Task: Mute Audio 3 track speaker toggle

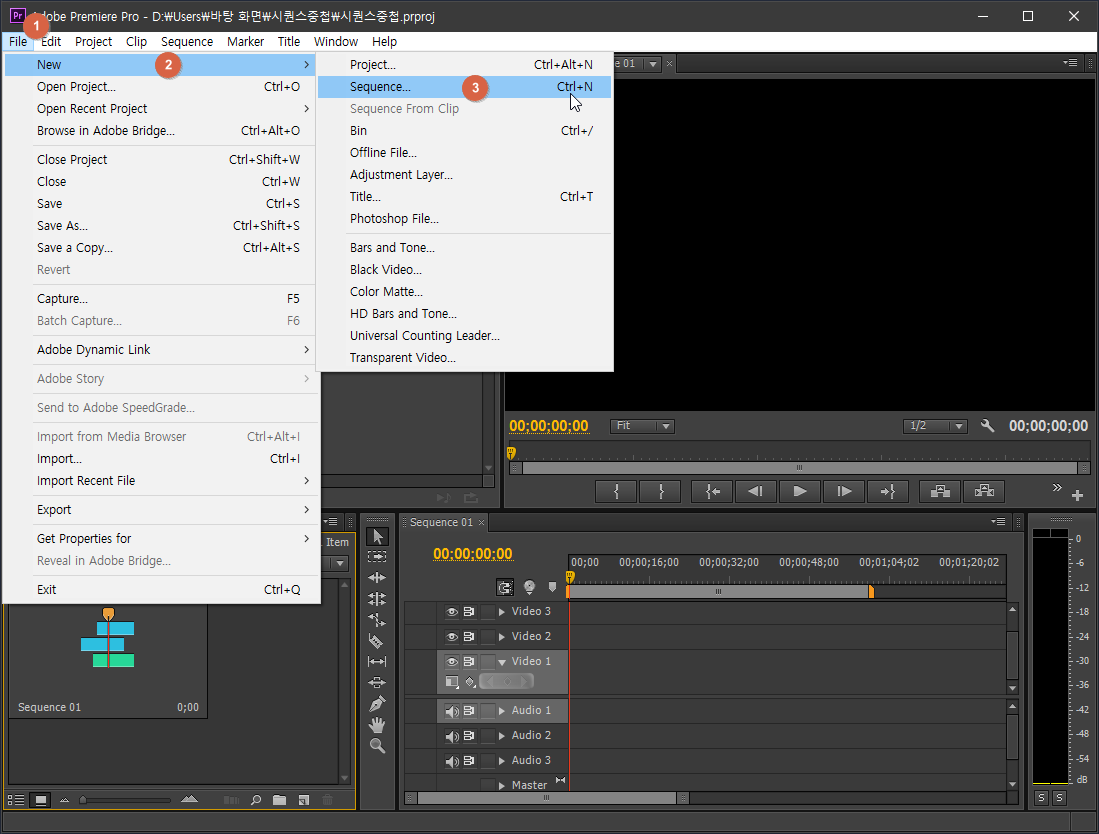Action: click(x=452, y=761)
